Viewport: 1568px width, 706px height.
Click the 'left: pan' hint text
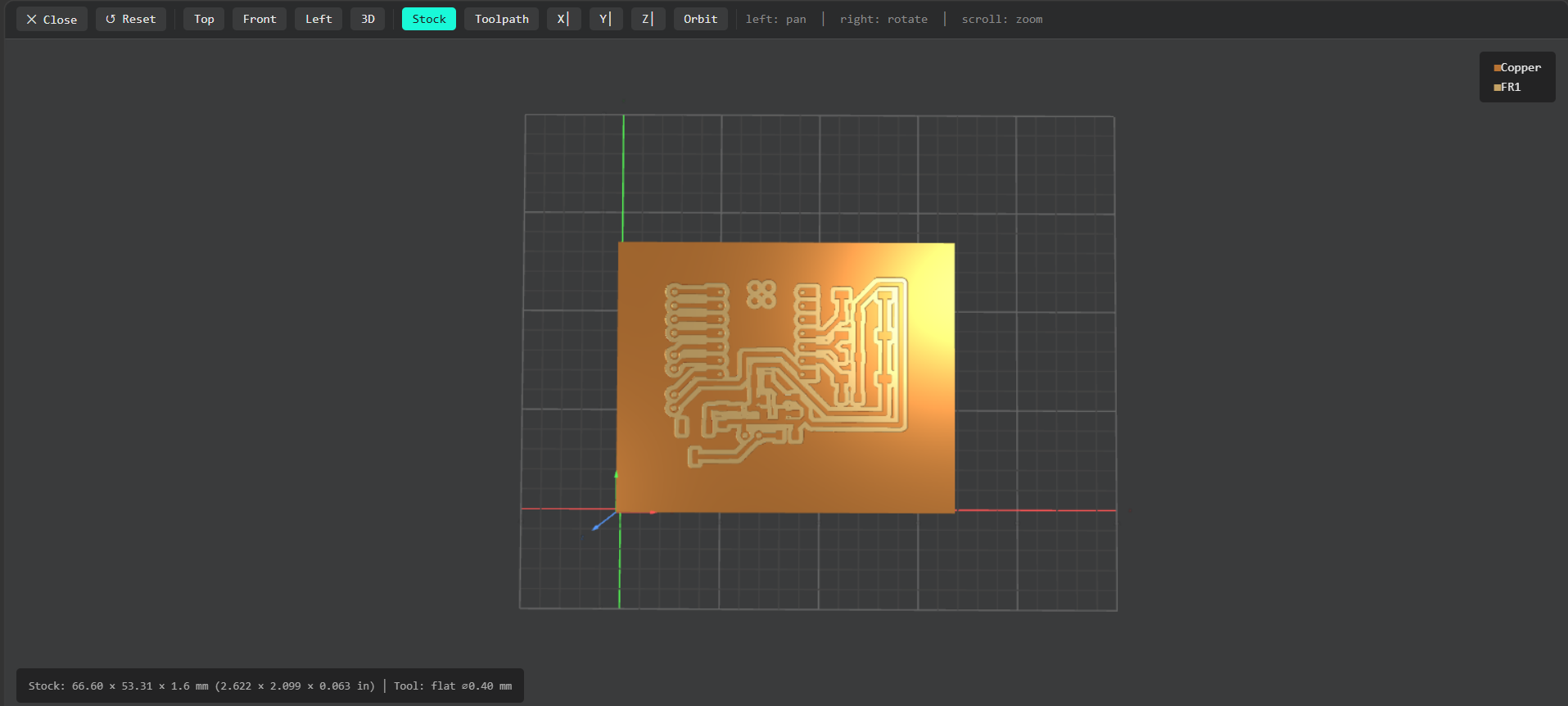pyautogui.click(x=775, y=19)
